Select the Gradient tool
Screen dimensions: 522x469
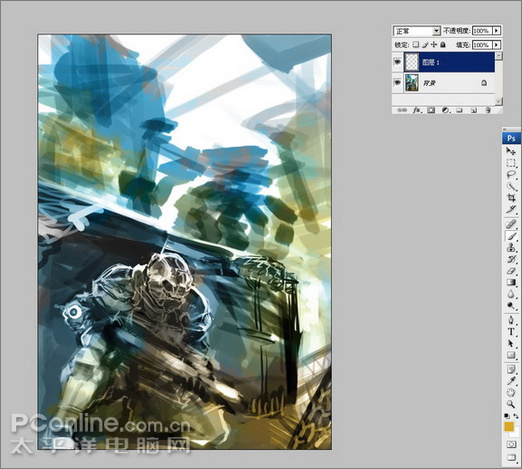(x=511, y=283)
